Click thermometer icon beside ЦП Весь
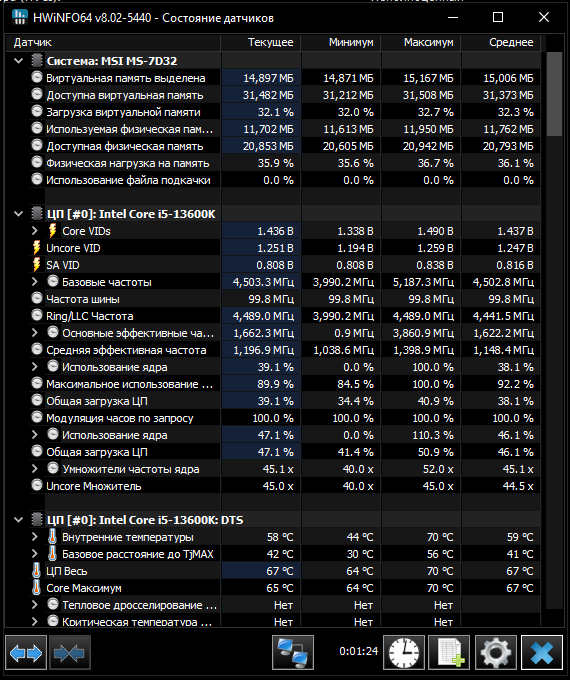570x680 pixels. (37, 571)
